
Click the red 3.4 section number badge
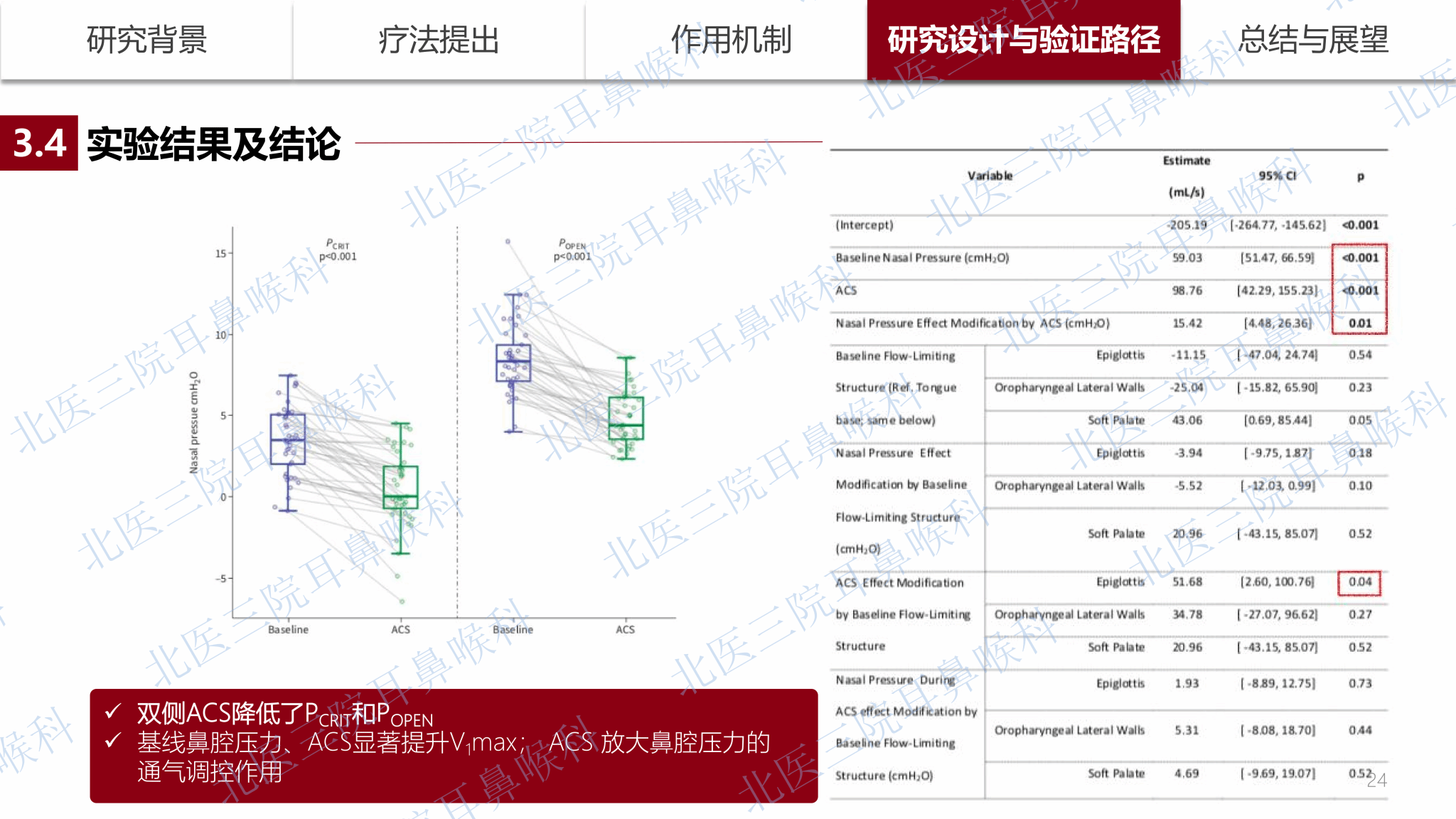pyautogui.click(x=39, y=143)
